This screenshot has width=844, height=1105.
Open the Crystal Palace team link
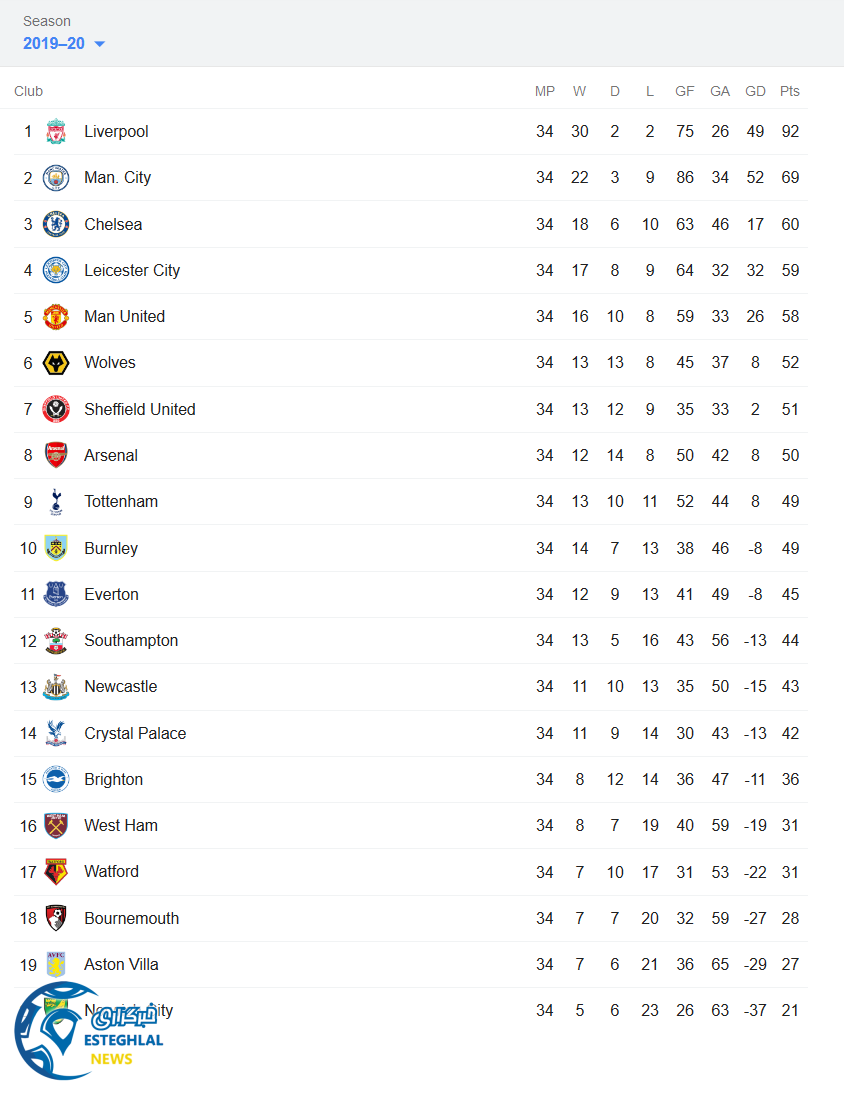pos(135,733)
